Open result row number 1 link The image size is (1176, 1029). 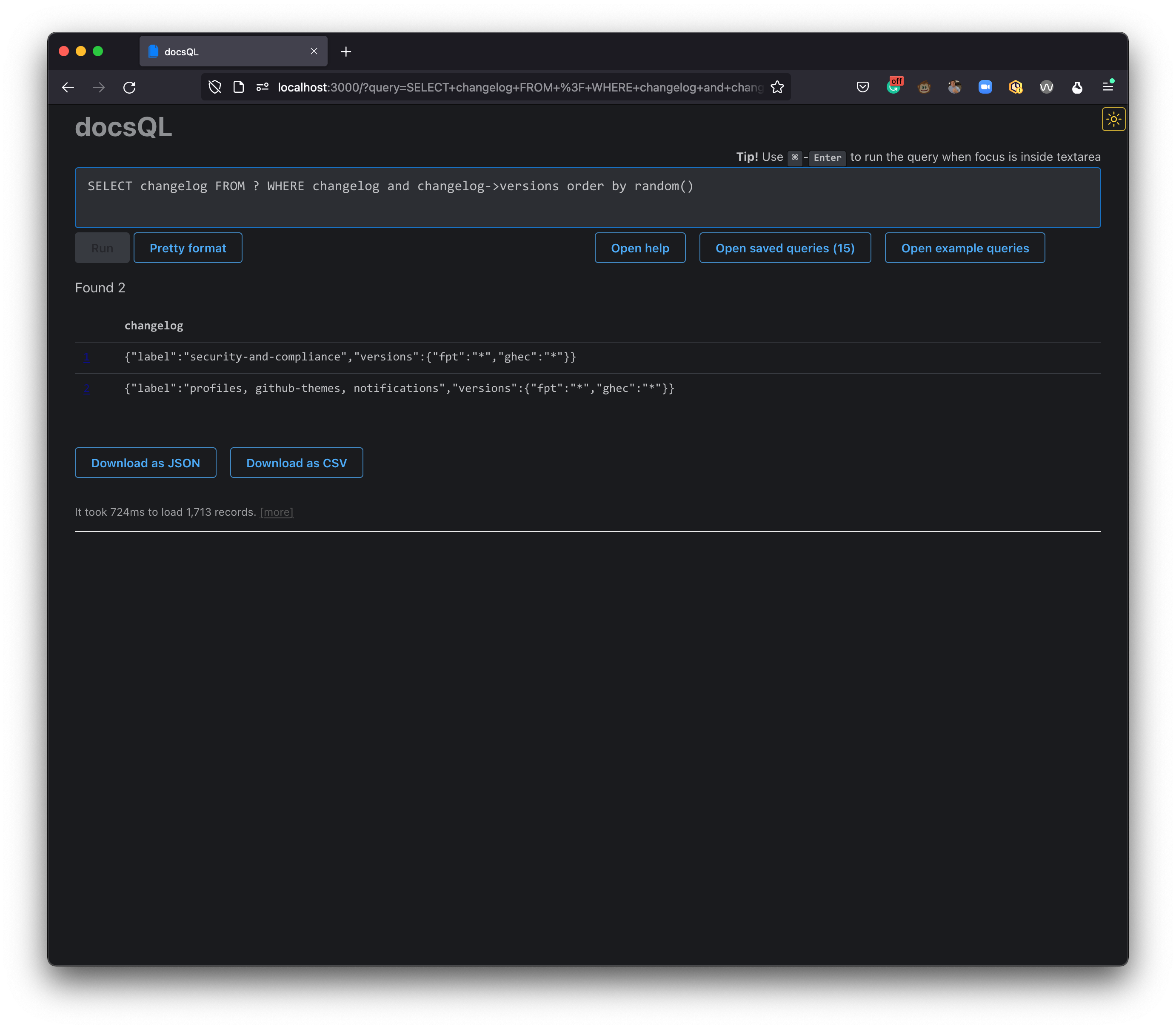coord(87,357)
